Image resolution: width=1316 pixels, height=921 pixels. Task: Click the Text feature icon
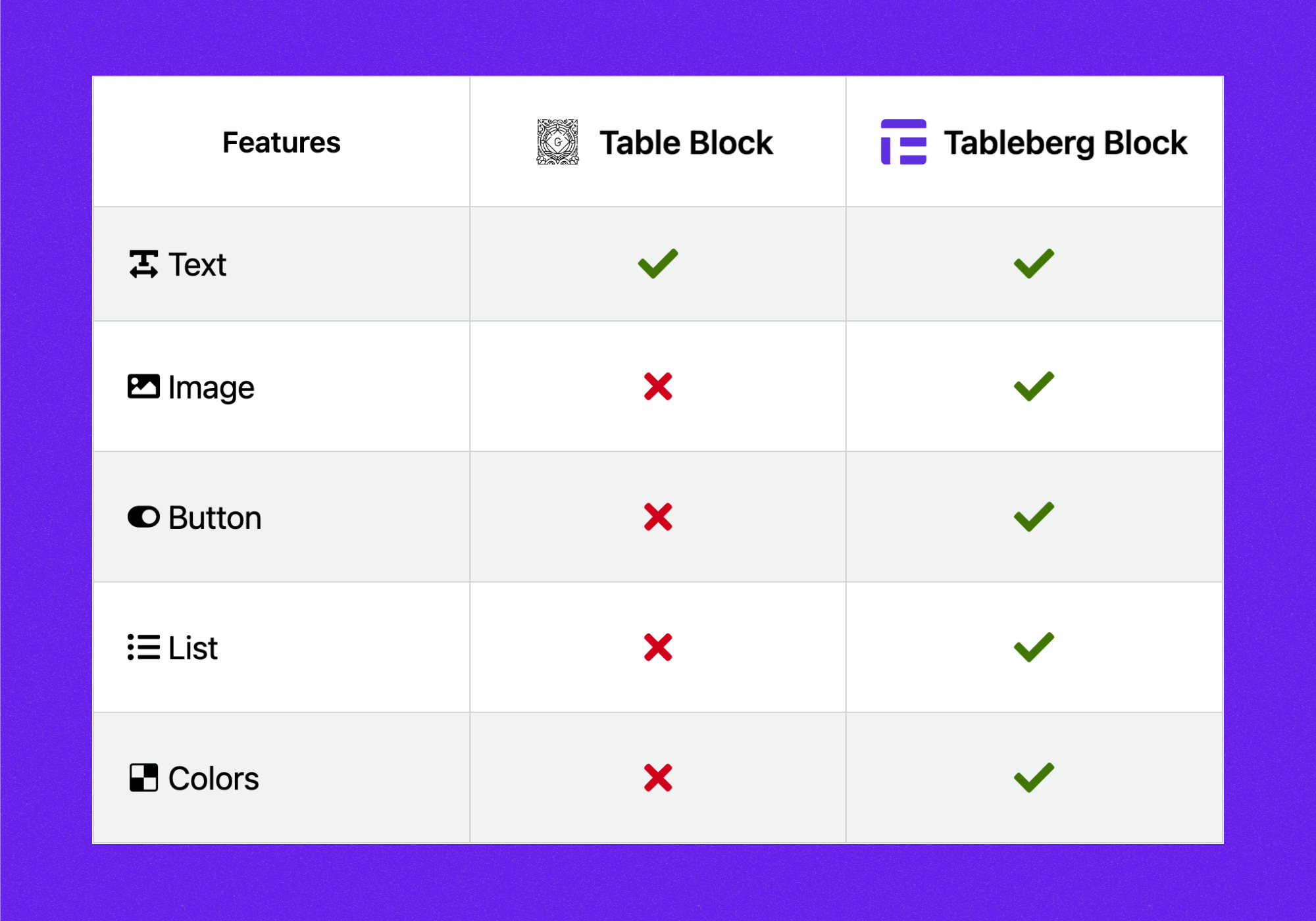[143, 264]
